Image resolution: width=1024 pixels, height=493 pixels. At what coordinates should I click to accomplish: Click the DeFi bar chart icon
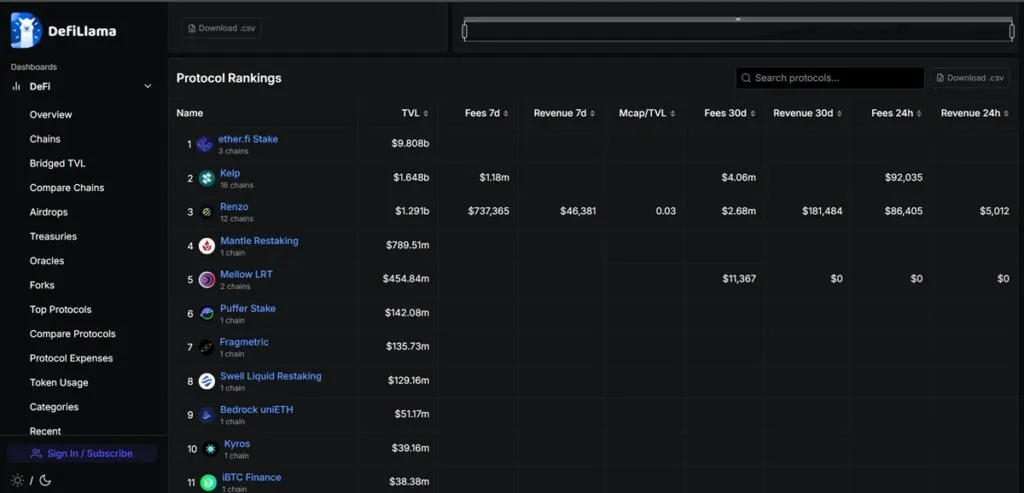click(x=16, y=86)
